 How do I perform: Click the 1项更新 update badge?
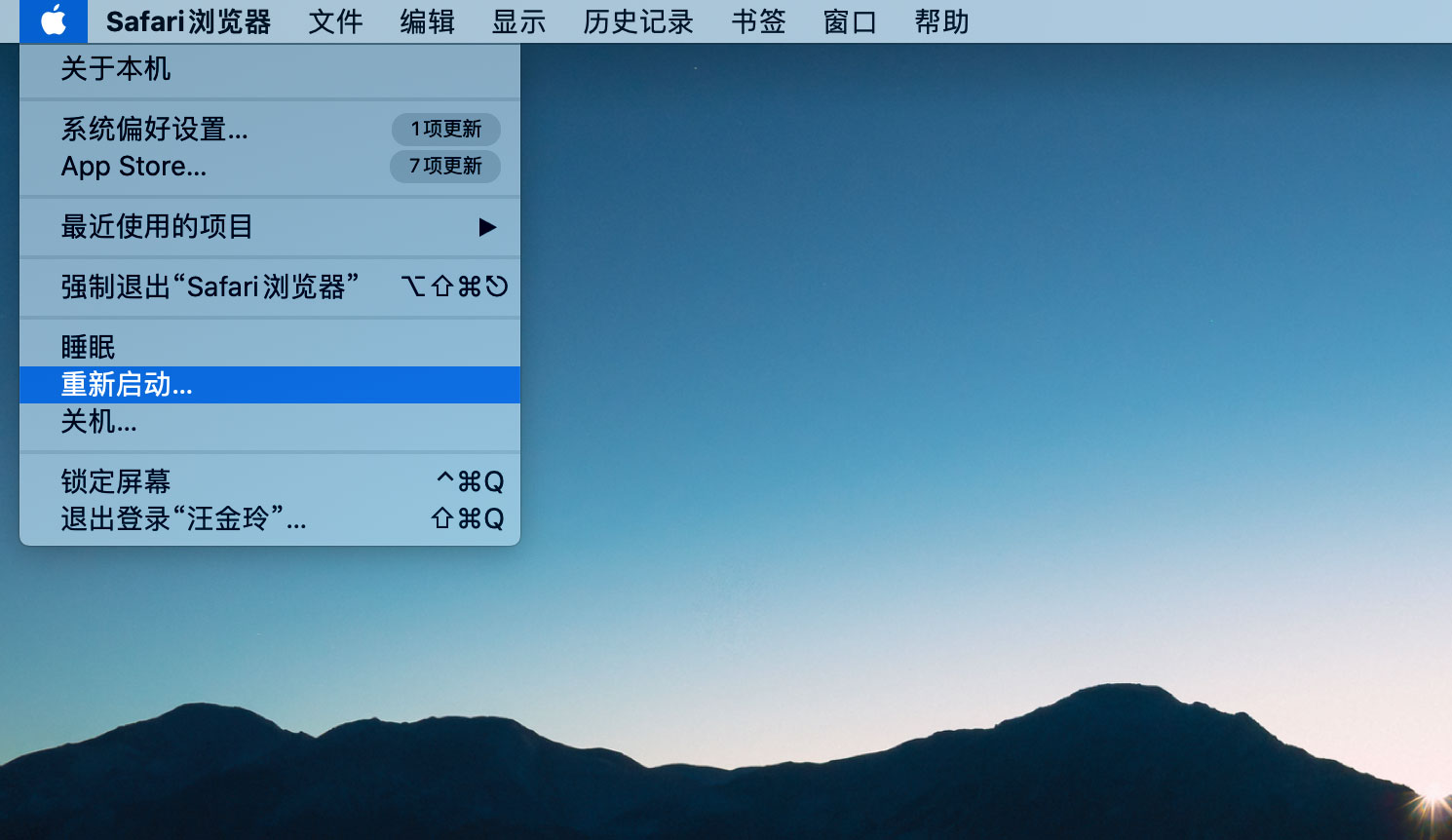coord(445,129)
